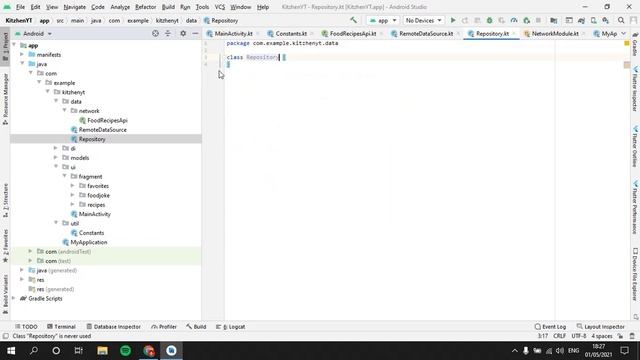This screenshot has width=640, height=360.
Task: Expand Gradle Scripts node
Action: coord(14,298)
